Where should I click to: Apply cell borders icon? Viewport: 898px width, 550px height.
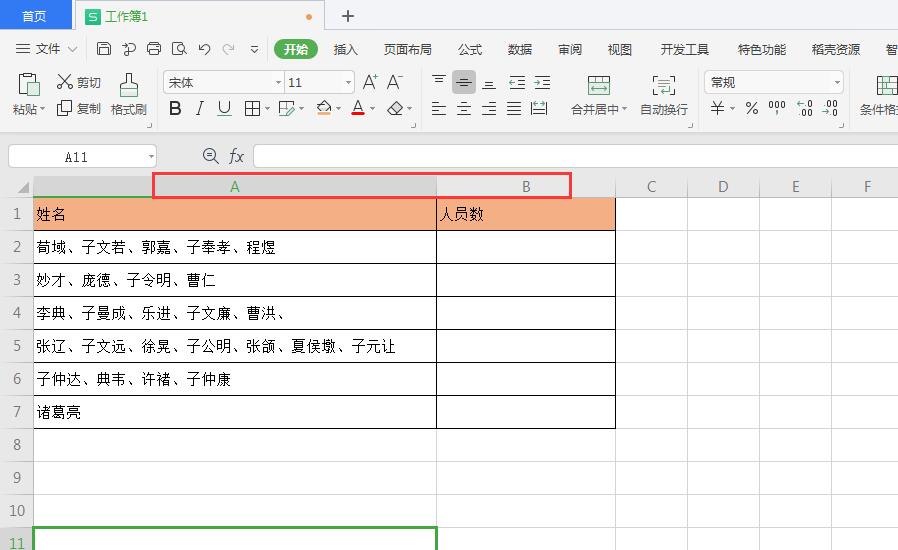252,108
